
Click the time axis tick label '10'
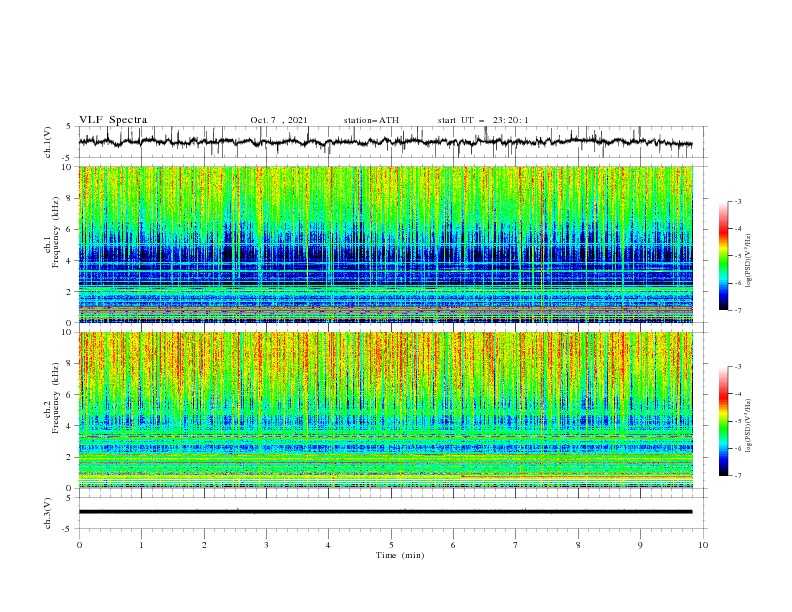pyautogui.click(x=703, y=545)
